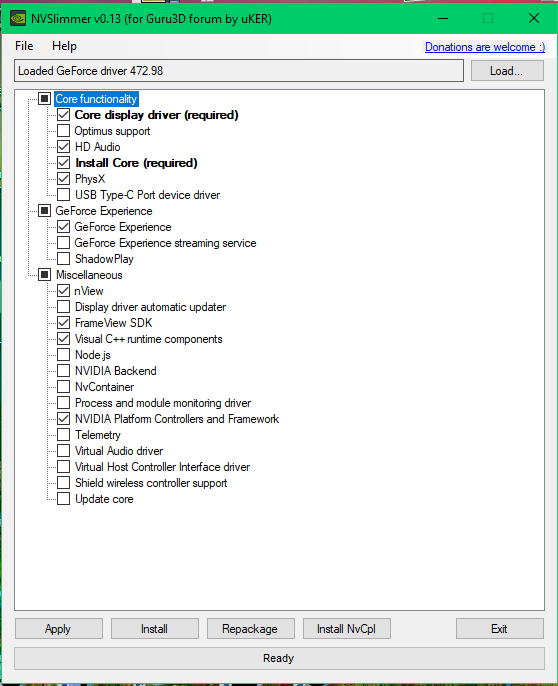This screenshot has height=686, width=558.
Task: Click the Load... button
Action: click(x=507, y=71)
